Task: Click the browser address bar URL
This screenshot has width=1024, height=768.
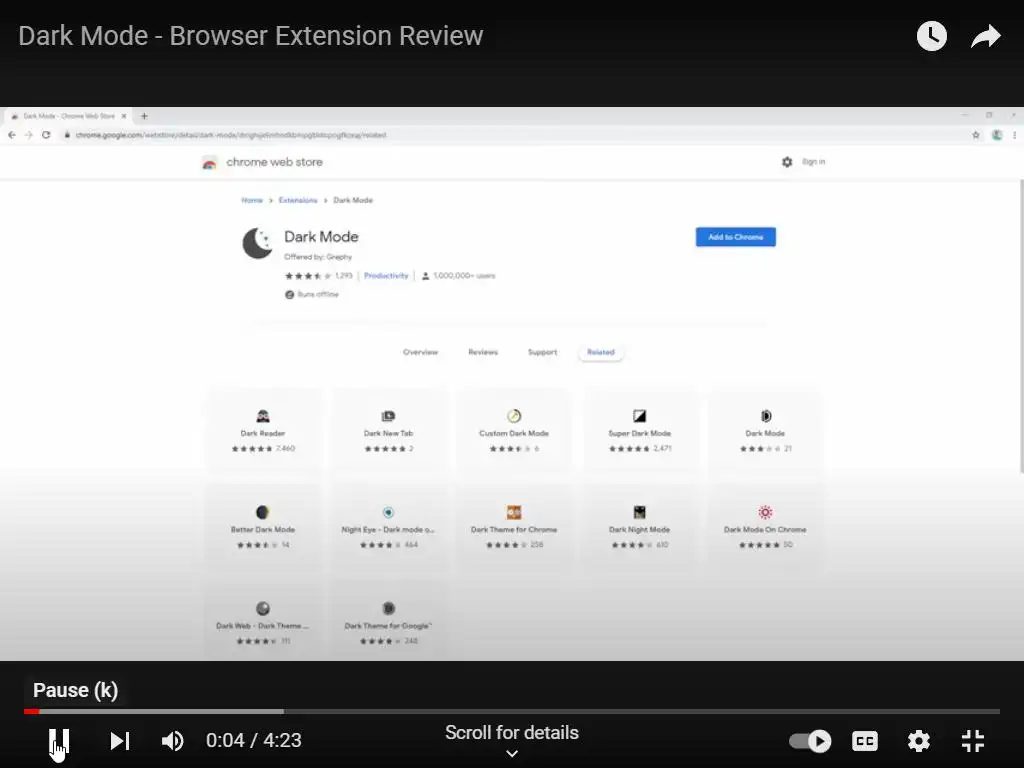Action: coord(231,135)
